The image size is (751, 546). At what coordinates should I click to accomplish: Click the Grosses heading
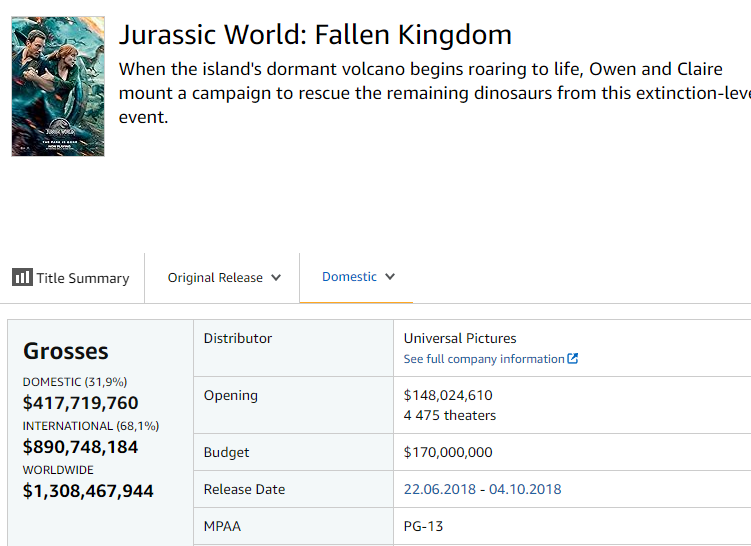click(x=66, y=351)
